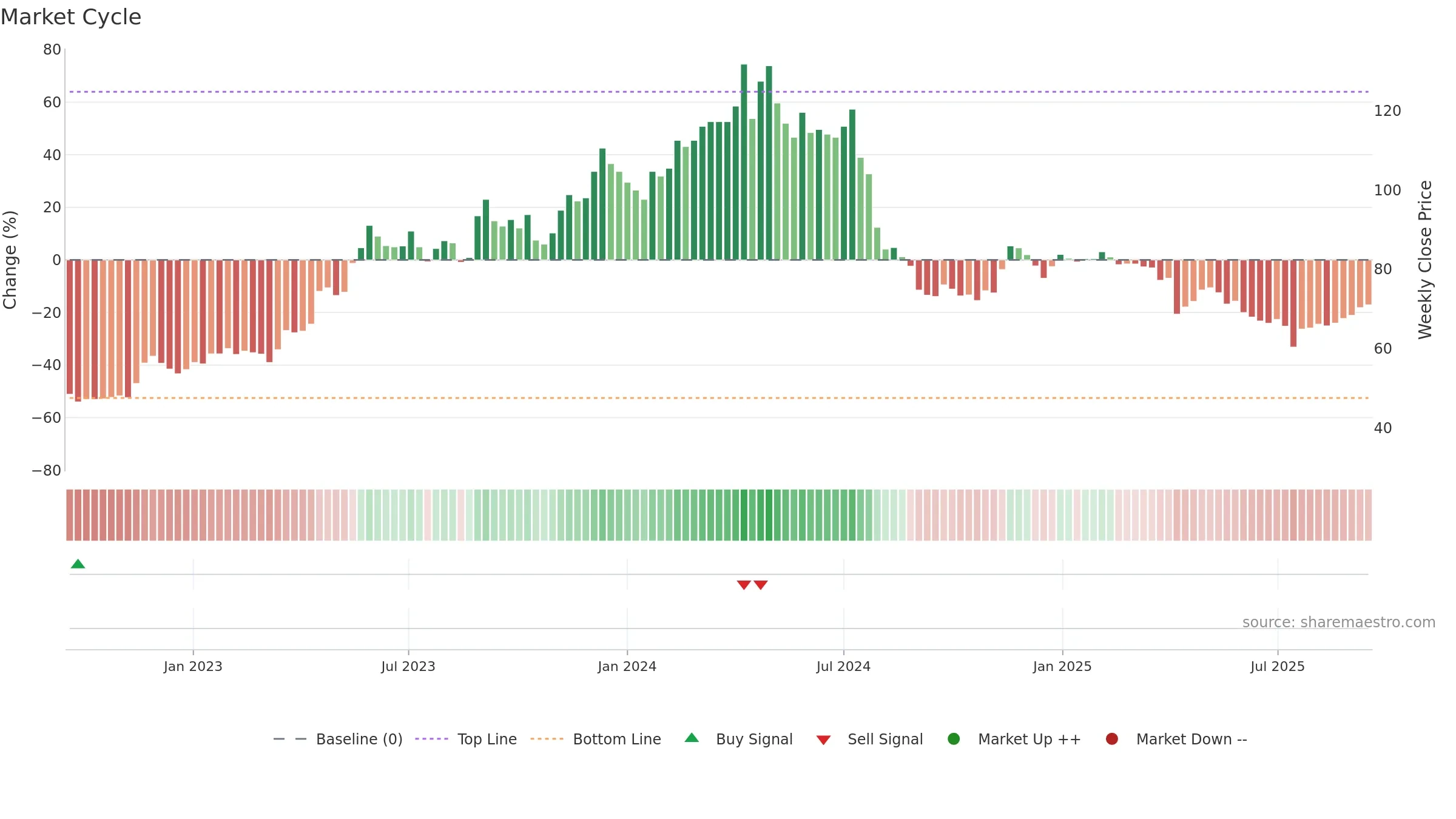The width and height of the screenshot is (1456, 819).
Task: Click the last pink cell of the heatmap strip
Action: (x=1368, y=515)
